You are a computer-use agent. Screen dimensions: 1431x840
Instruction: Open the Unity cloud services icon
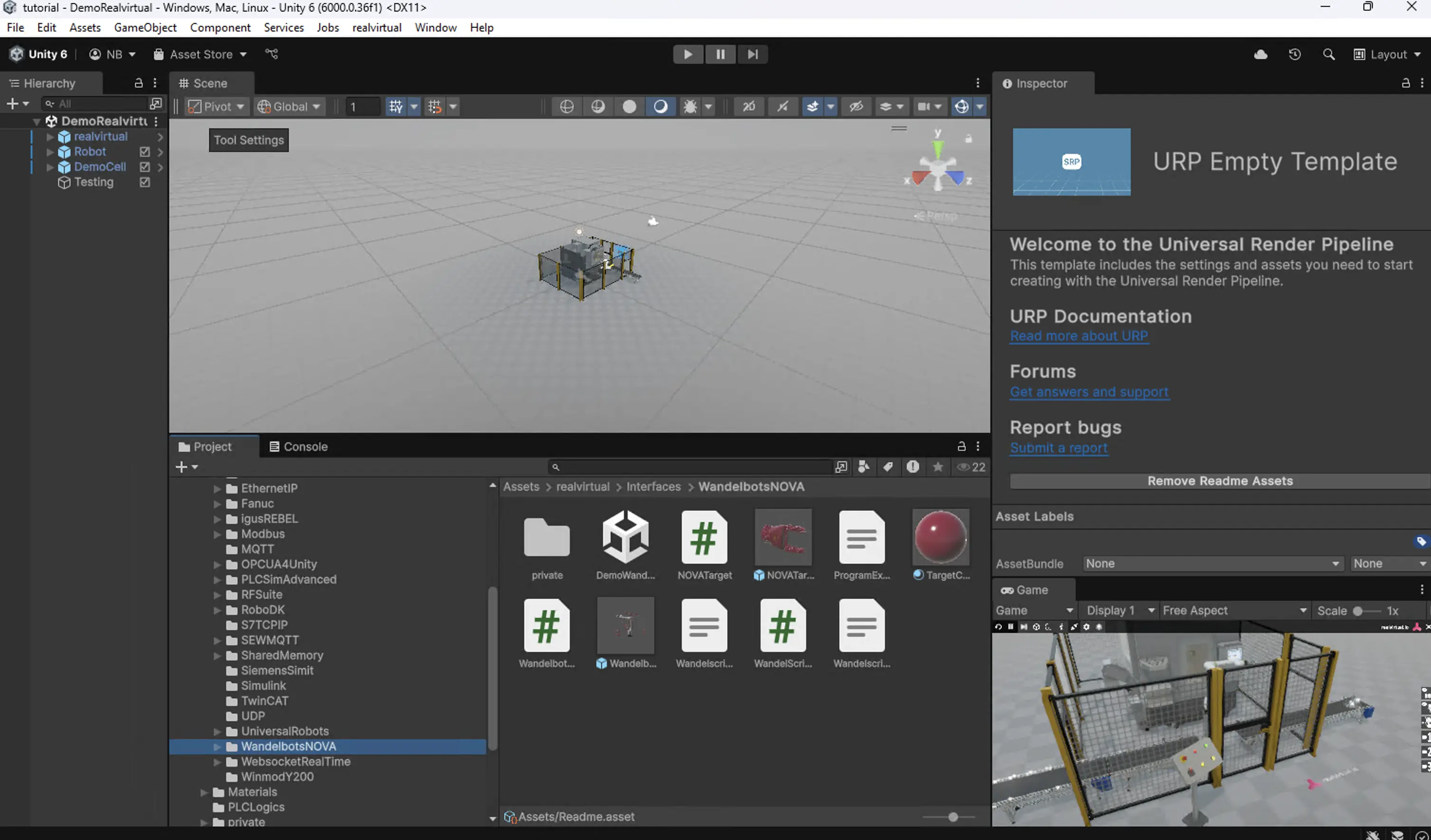tap(1261, 54)
